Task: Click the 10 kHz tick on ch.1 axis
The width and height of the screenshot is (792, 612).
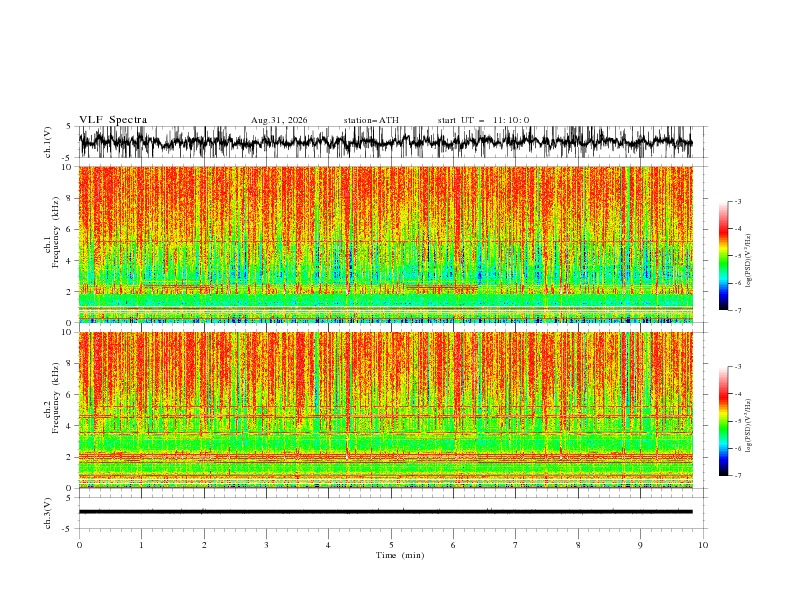Action: click(x=71, y=167)
